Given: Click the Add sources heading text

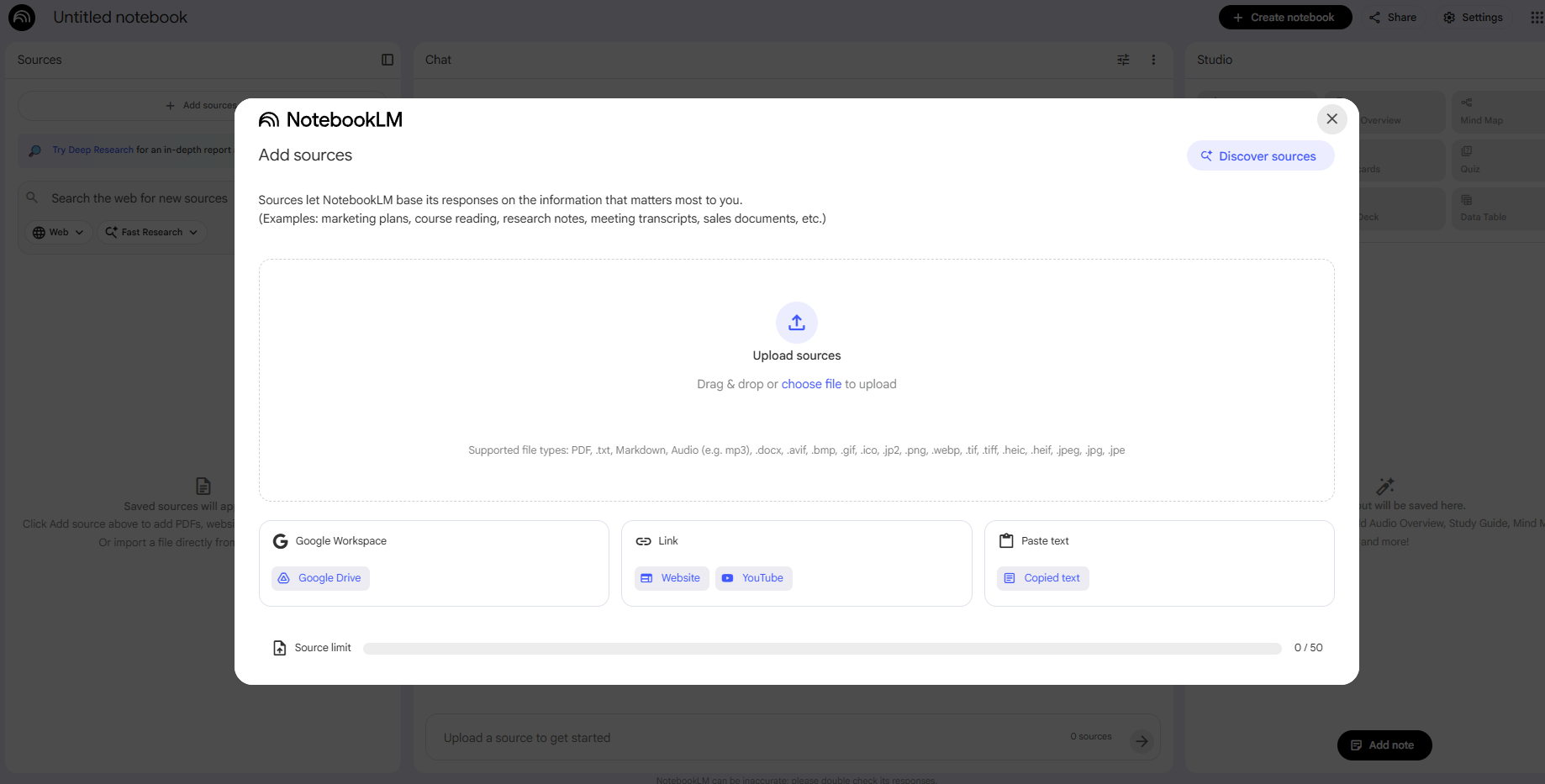Looking at the screenshot, I should (305, 155).
